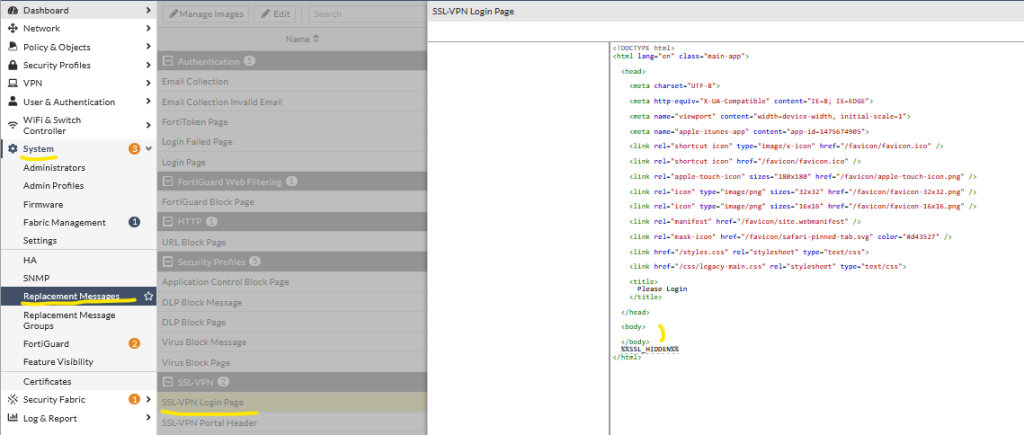Image resolution: width=1024 pixels, height=435 pixels.
Task: Click the Dashboard gauge icon
Action: [12, 10]
